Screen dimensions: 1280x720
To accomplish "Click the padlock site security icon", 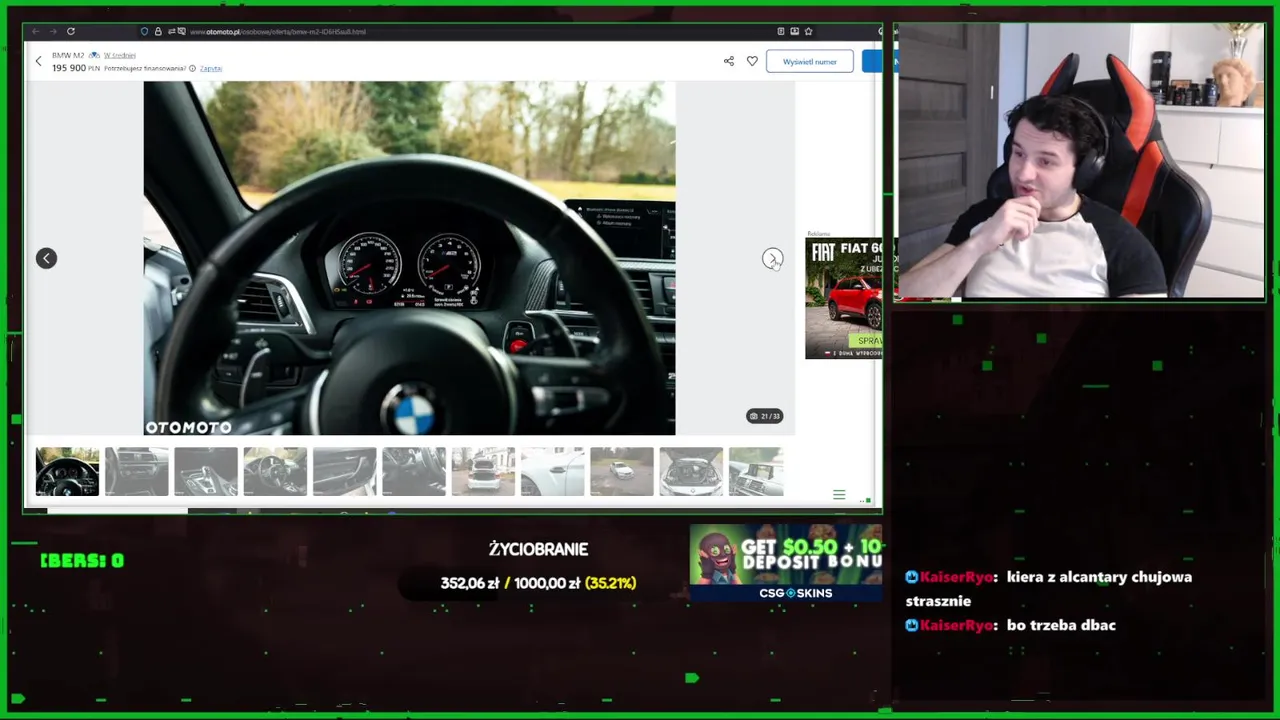I will tap(157, 31).
